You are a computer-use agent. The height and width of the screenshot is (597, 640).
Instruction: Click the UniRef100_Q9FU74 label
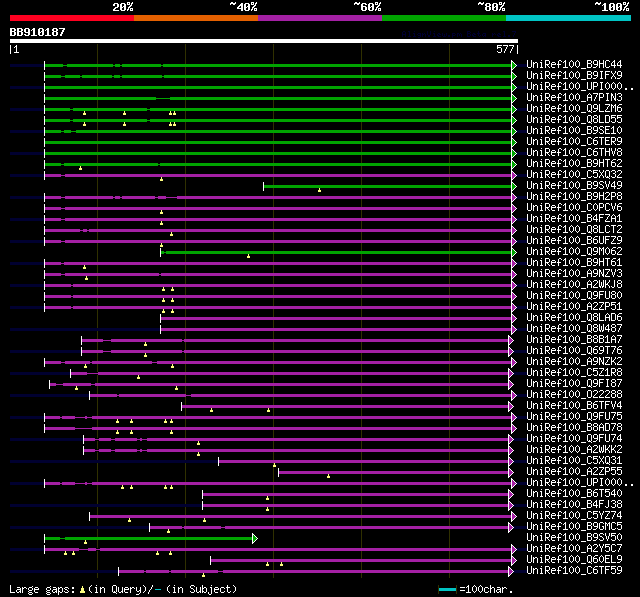pyautogui.click(x=574, y=439)
